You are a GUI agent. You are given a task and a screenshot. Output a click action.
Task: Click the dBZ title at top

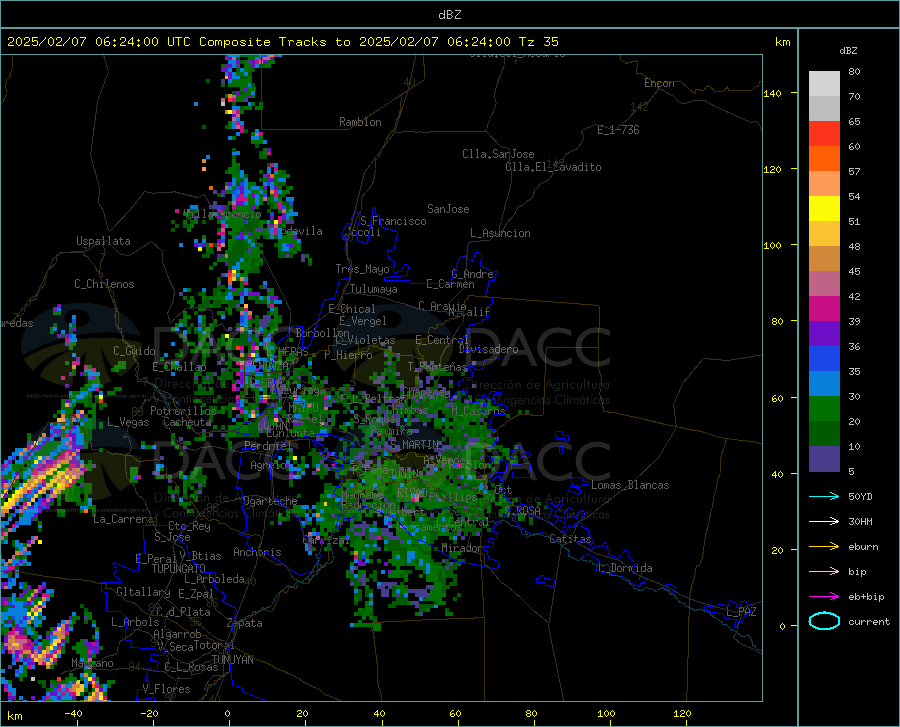coord(449,15)
